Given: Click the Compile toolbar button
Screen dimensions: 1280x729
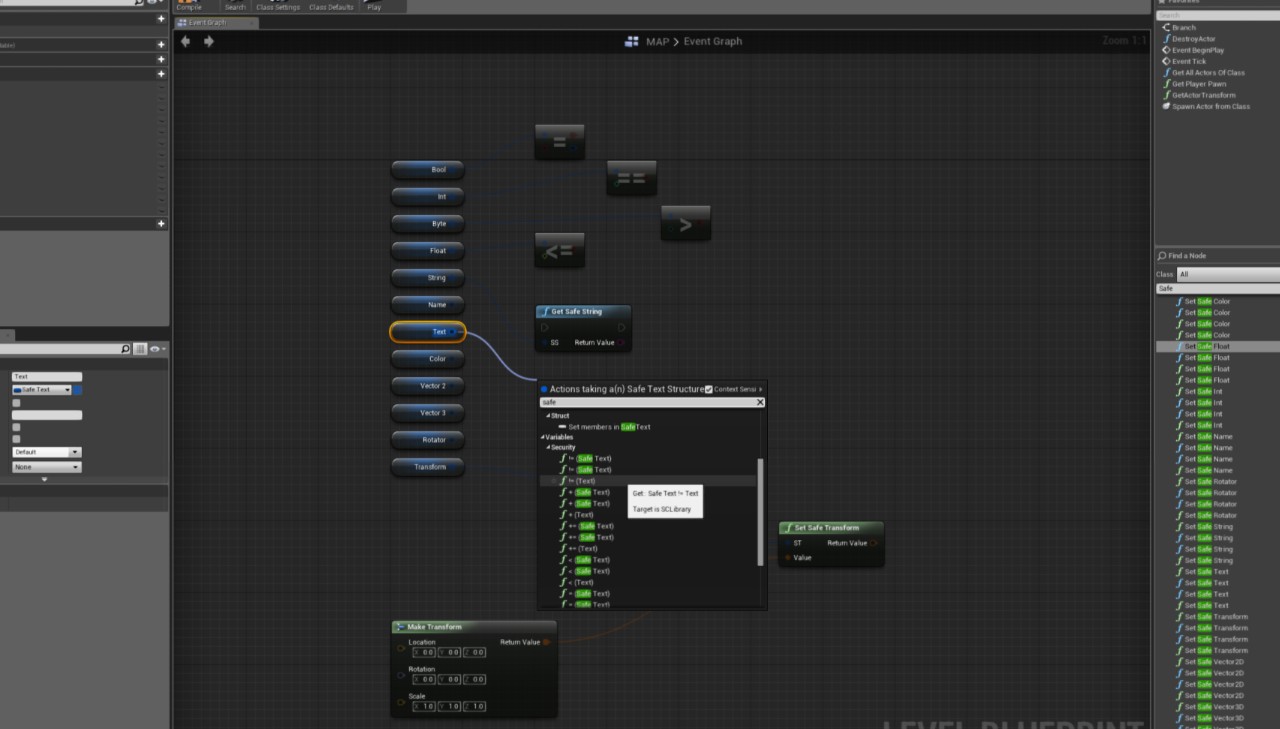Looking at the screenshot, I should pyautogui.click(x=189, y=6).
